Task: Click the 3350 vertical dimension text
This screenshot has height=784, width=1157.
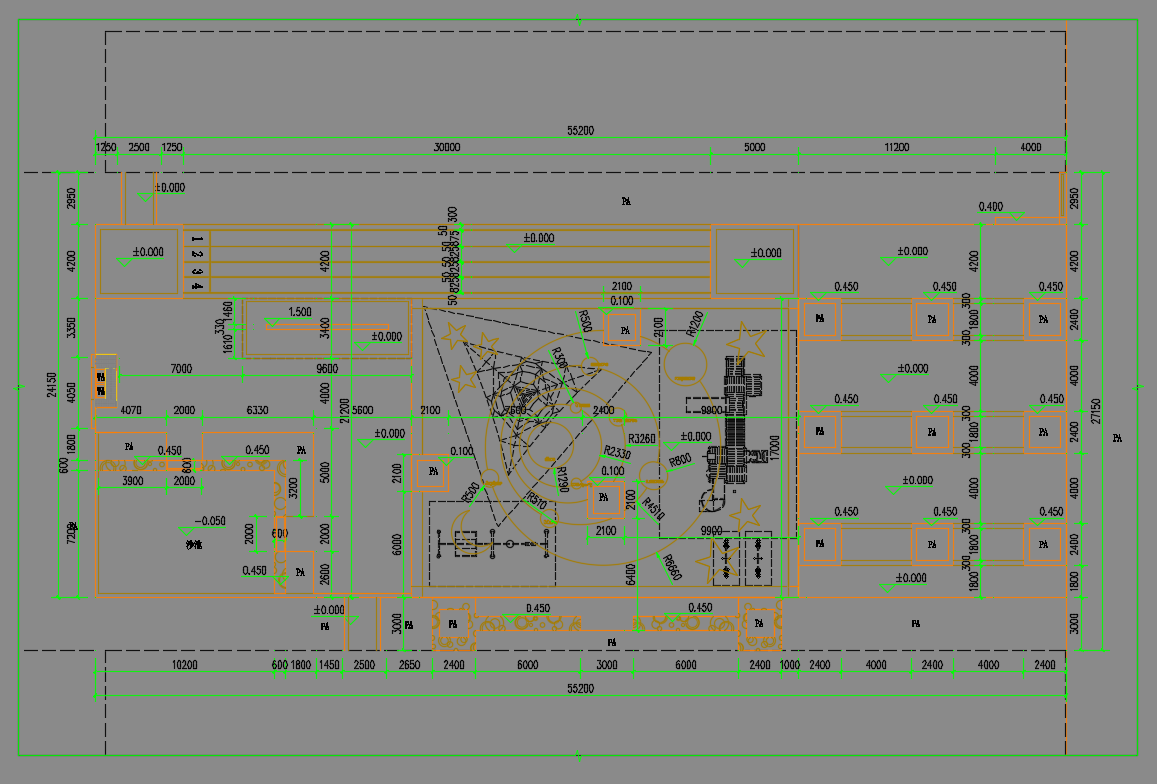Action: point(72,328)
